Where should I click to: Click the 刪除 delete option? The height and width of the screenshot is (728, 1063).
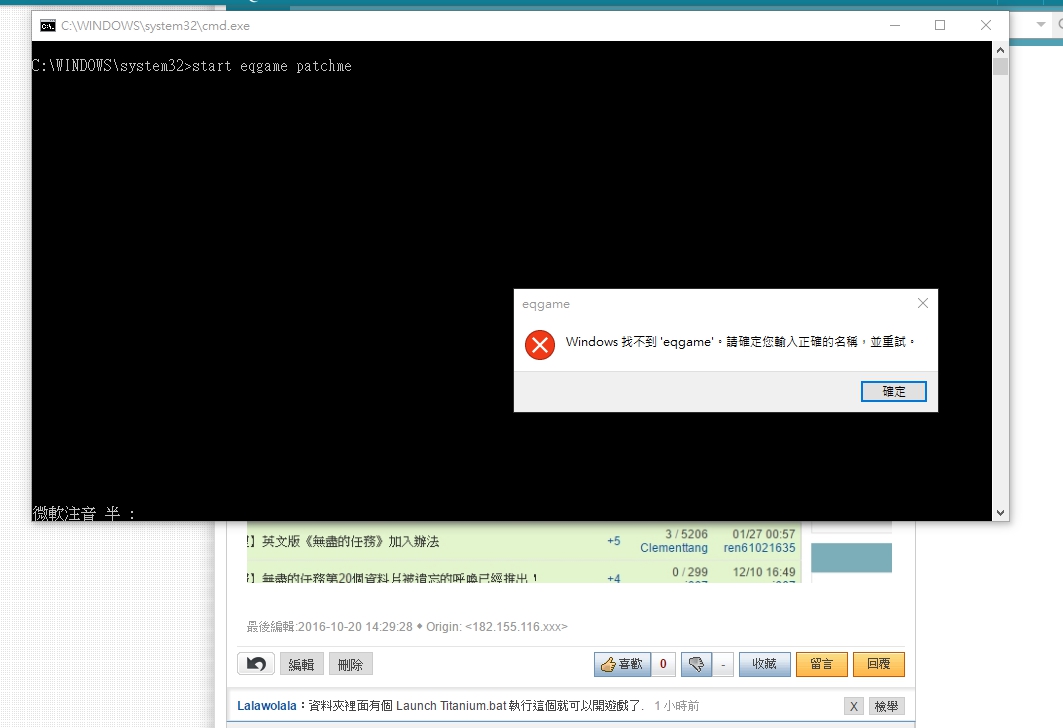(x=349, y=663)
